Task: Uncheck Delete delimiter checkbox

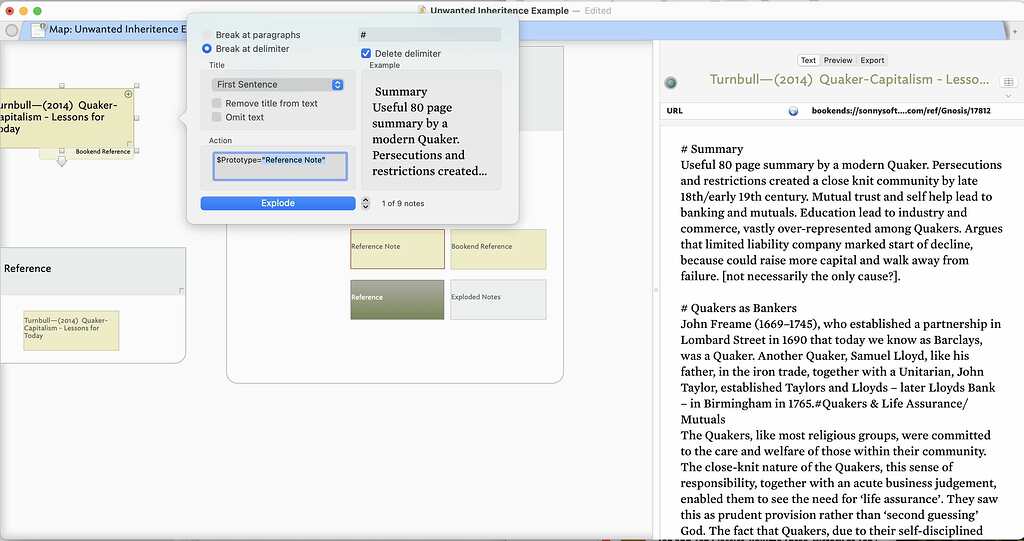Action: 366,54
